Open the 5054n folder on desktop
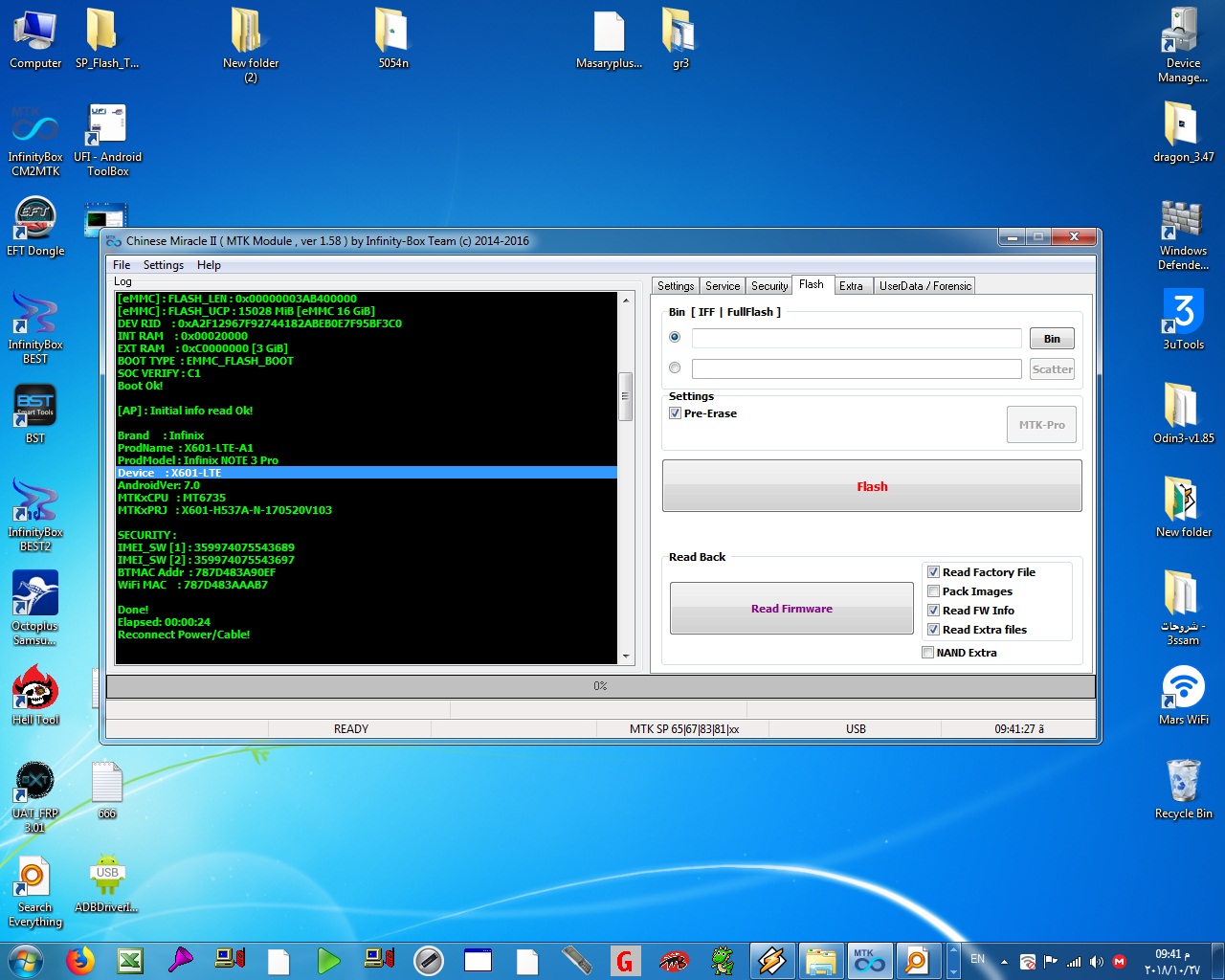The width and height of the screenshot is (1225, 980). point(393,38)
